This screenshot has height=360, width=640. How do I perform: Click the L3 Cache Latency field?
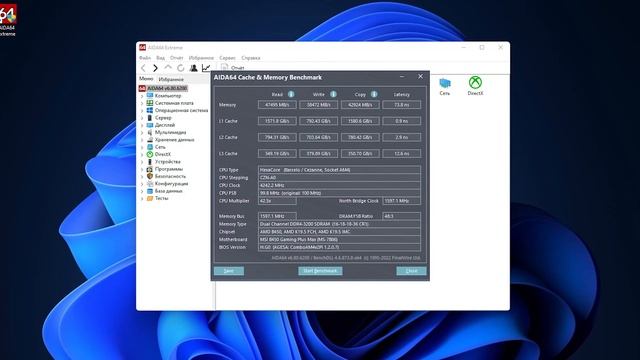pos(402,154)
